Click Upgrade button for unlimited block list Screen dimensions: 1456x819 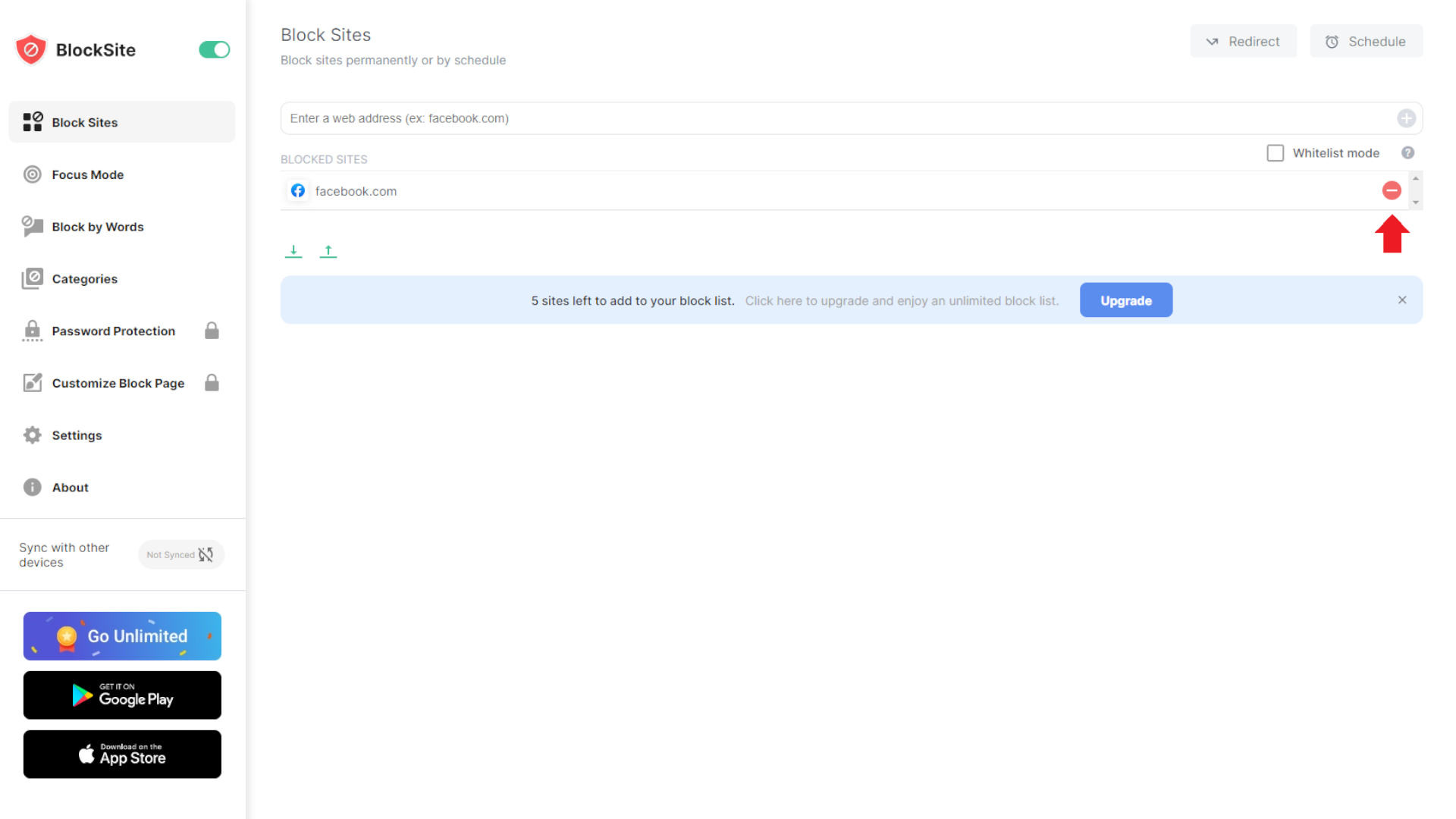(1126, 300)
